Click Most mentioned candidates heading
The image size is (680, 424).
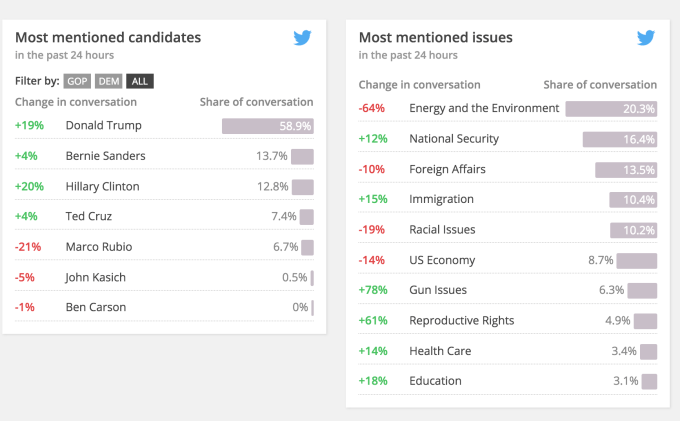point(108,38)
